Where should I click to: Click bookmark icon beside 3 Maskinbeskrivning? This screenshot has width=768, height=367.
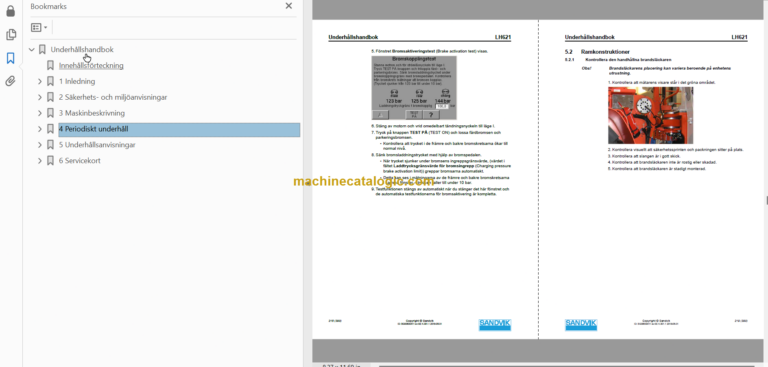[50, 113]
